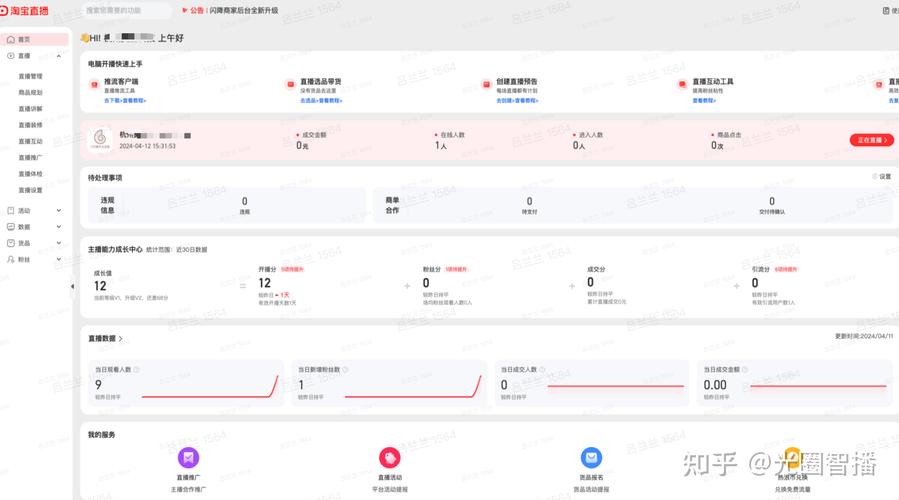899x500 pixels.
Task: Click the live room avatar thumbnail
Action: pos(100,138)
